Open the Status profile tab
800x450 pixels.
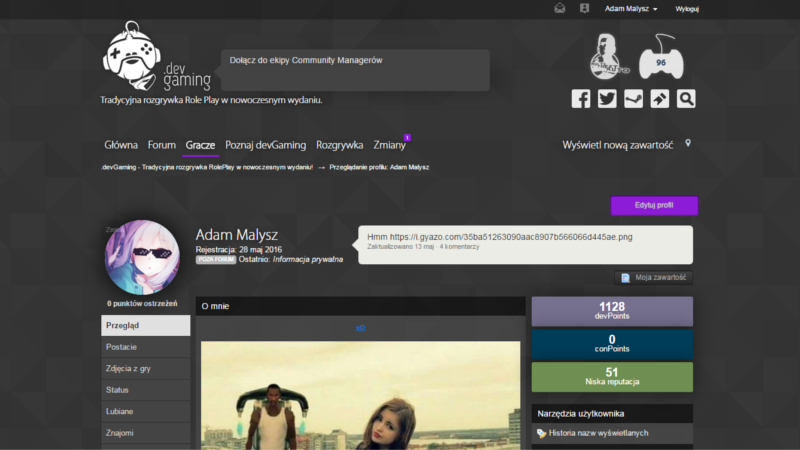145,390
